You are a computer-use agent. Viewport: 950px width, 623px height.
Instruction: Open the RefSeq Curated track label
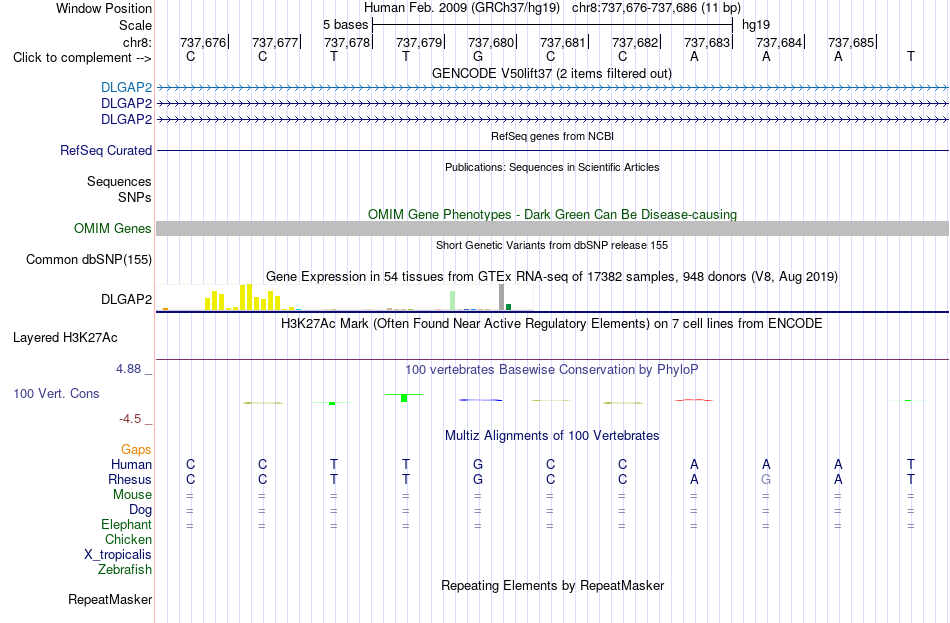tap(105, 150)
